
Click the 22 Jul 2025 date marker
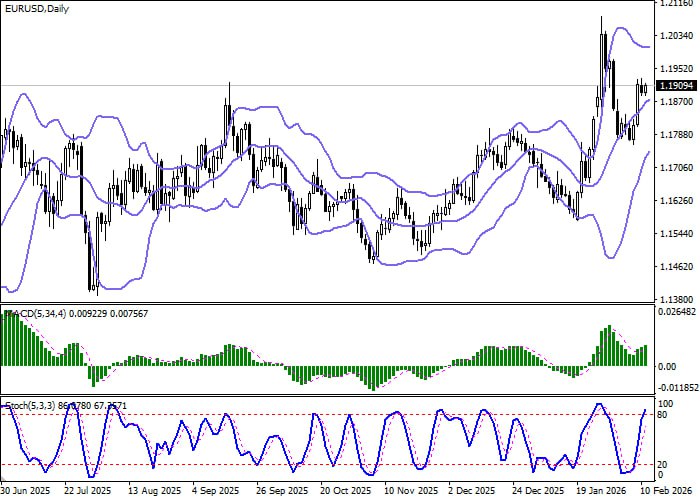pyautogui.click(x=88, y=492)
